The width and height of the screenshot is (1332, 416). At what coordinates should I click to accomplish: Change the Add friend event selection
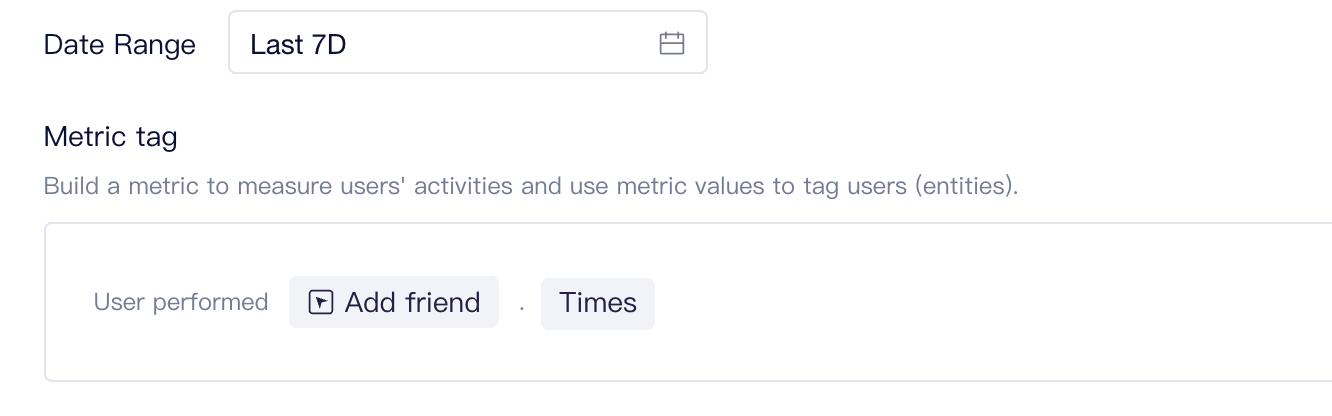click(394, 302)
